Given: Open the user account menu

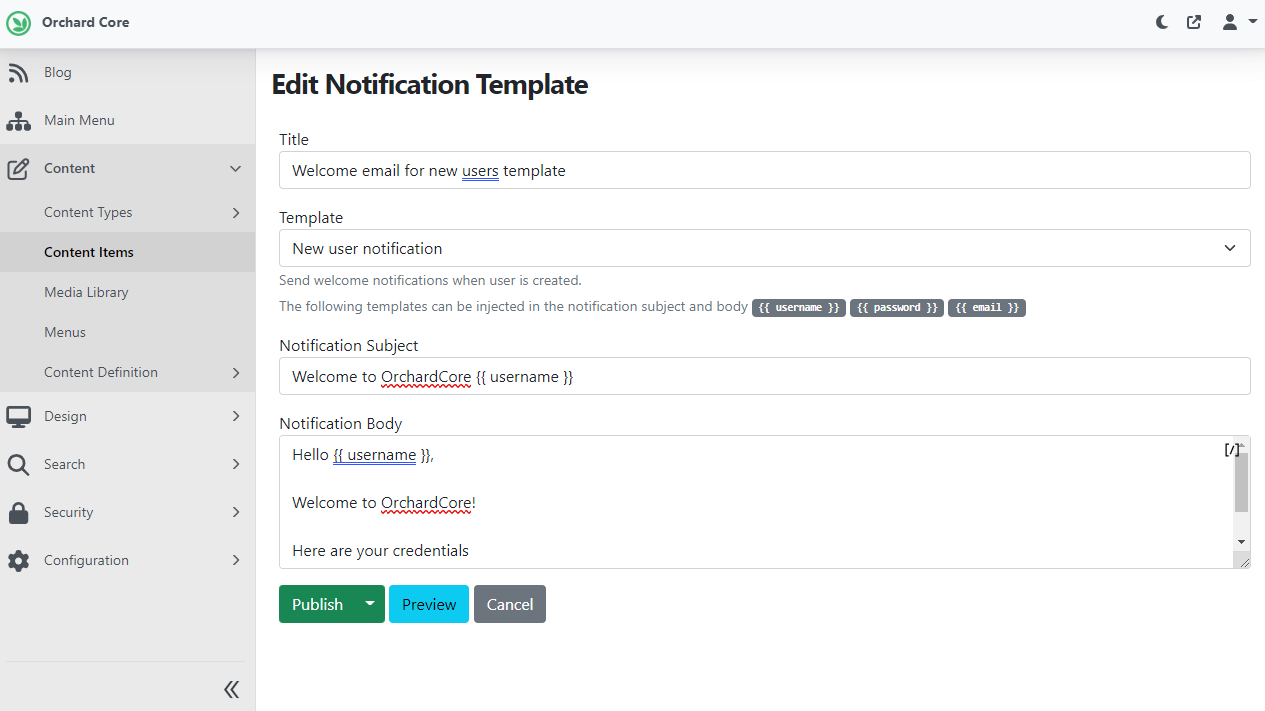Looking at the screenshot, I should click(x=1239, y=22).
